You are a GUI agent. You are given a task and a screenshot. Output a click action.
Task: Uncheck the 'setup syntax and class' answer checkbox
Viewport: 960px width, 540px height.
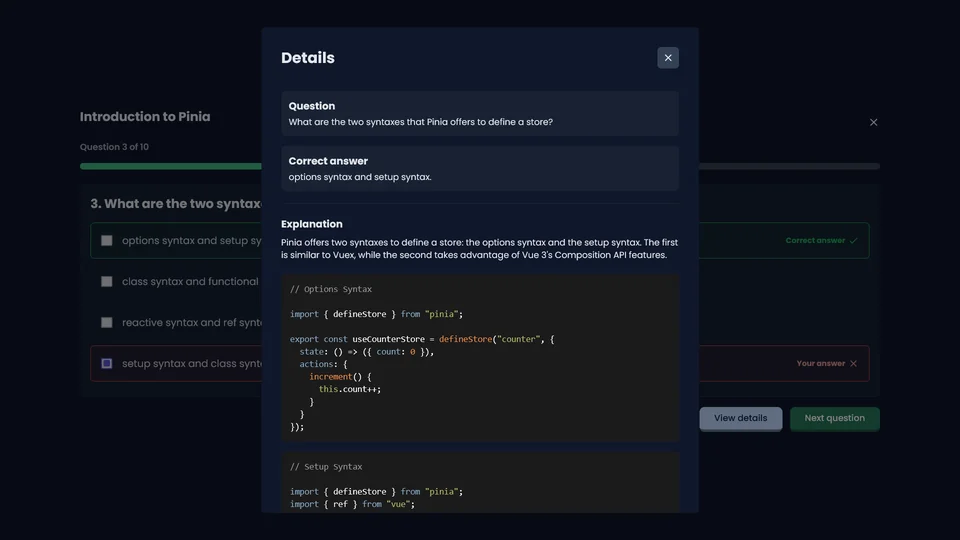(x=107, y=364)
